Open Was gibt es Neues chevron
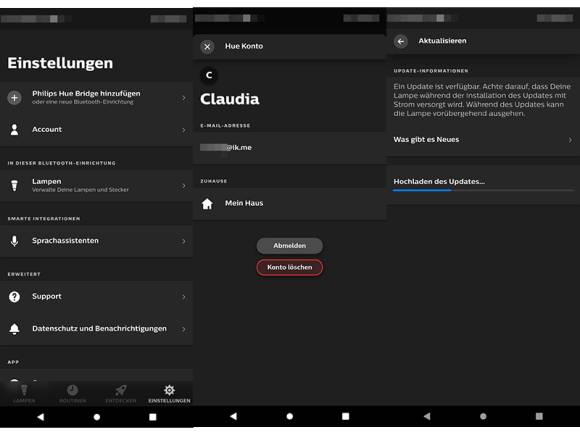Viewport: 580px width, 435px height. click(x=570, y=140)
